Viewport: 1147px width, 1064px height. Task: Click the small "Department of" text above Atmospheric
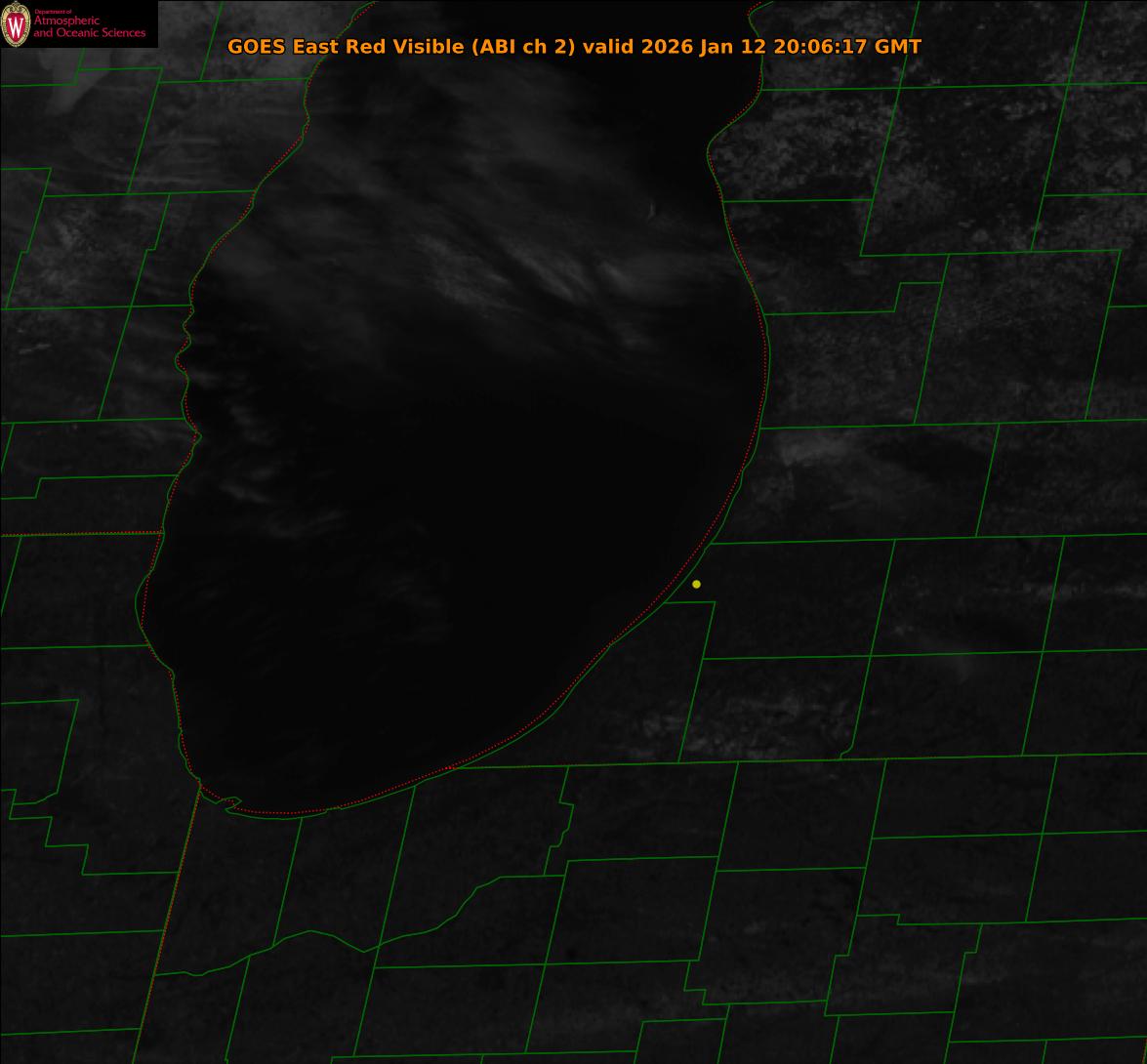pos(53,11)
